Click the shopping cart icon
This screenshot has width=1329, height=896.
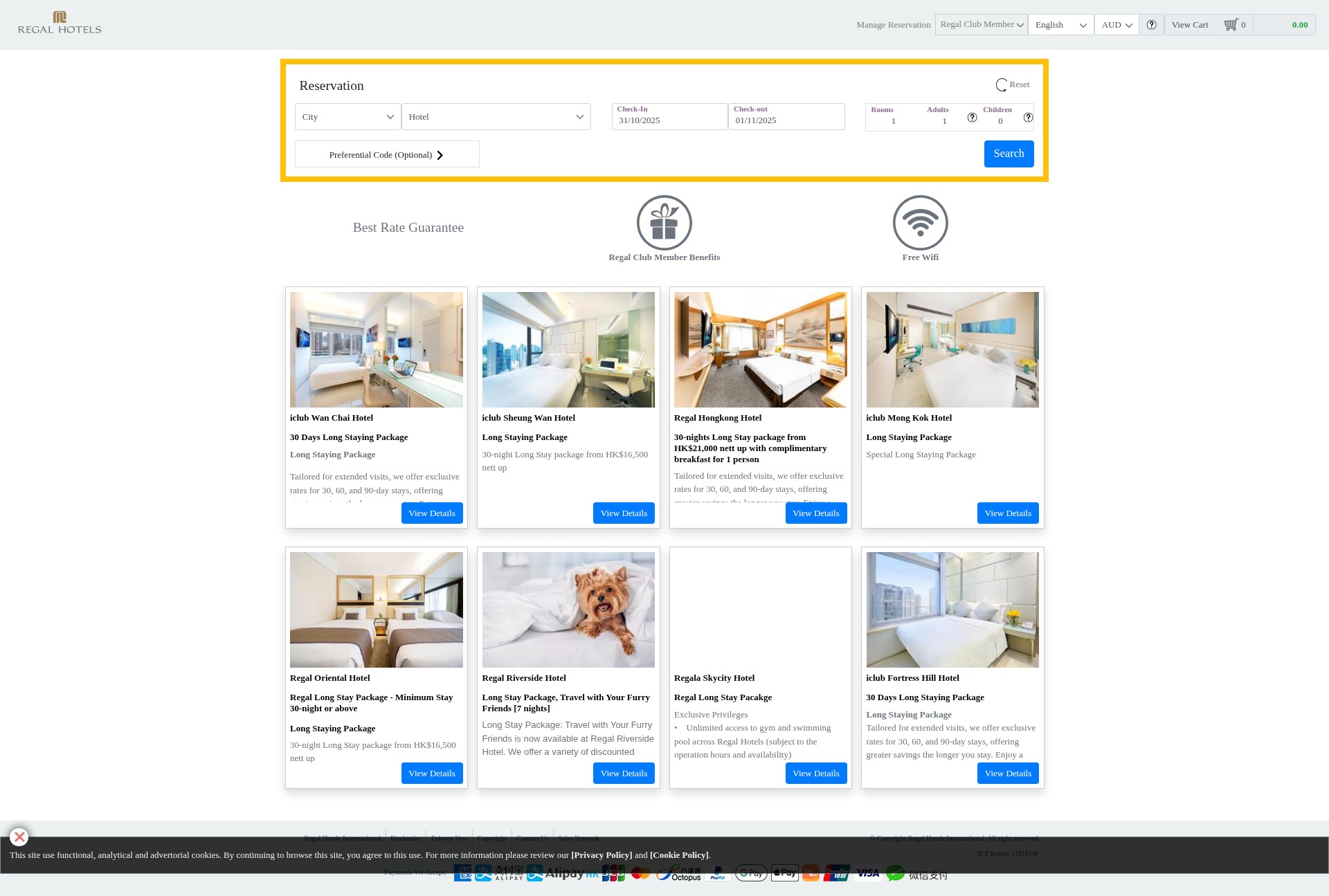coord(1230,25)
